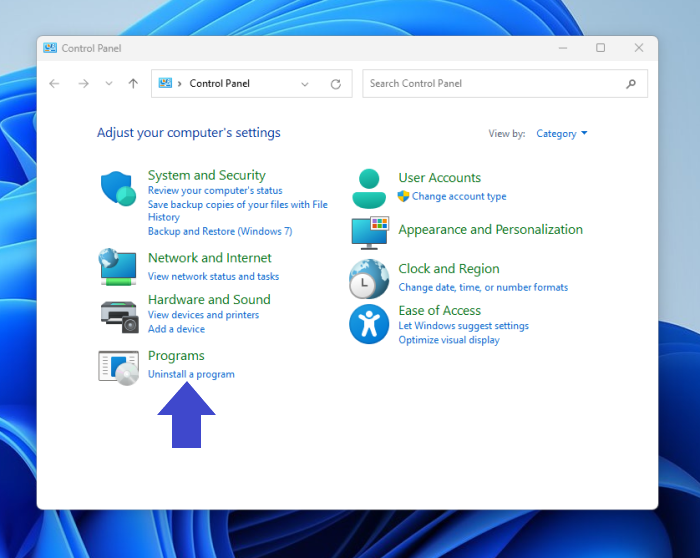
Task: Click the Search Control Panel field
Action: click(505, 83)
